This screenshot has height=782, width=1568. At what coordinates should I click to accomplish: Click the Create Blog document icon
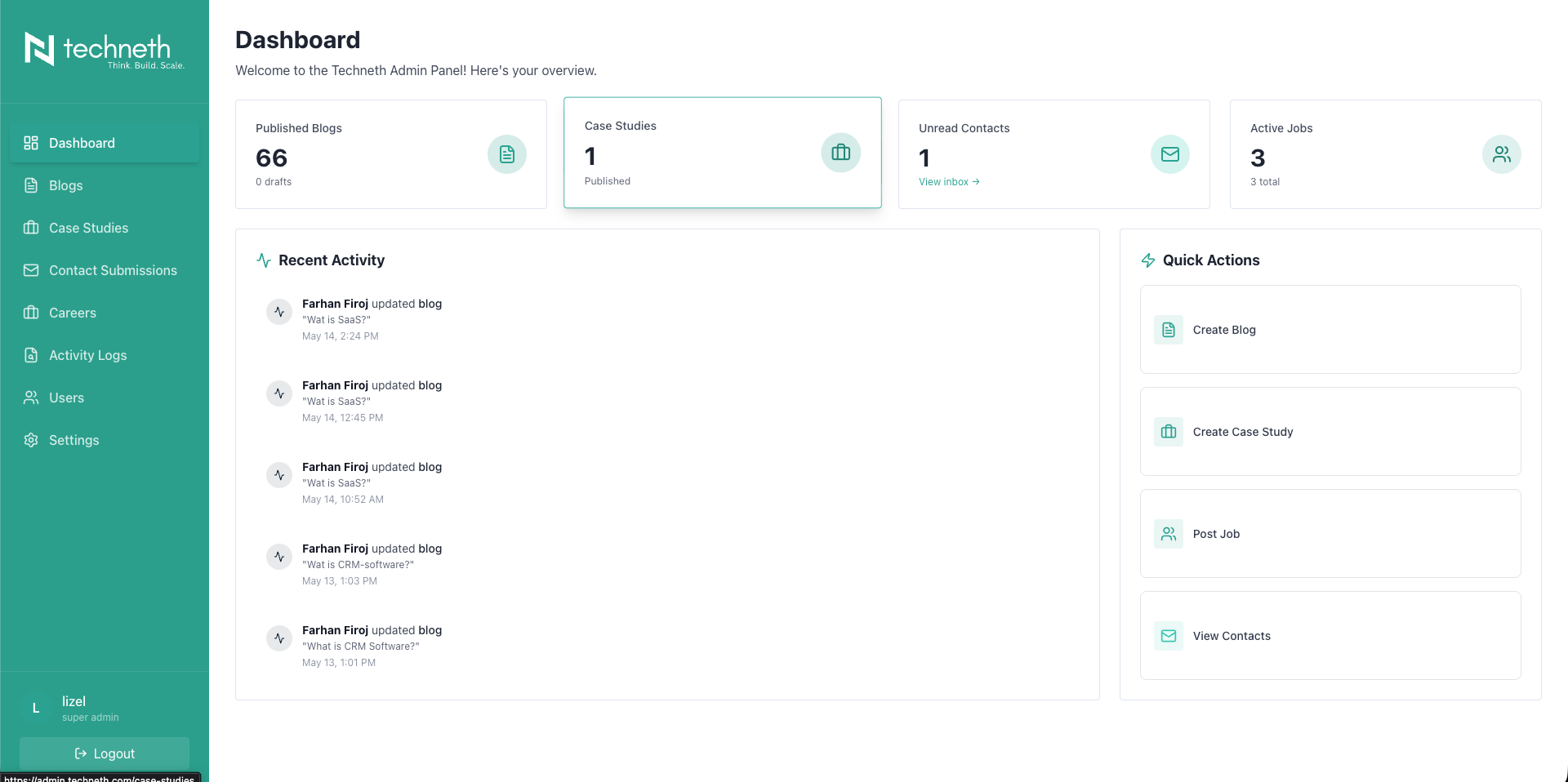click(1169, 330)
